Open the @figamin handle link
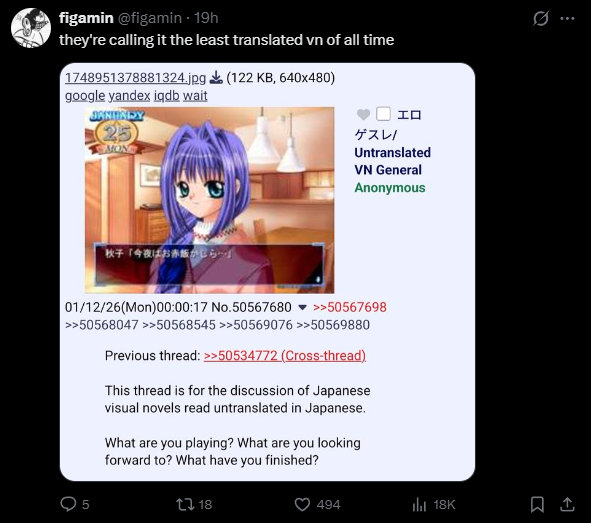 pyautogui.click(x=150, y=18)
